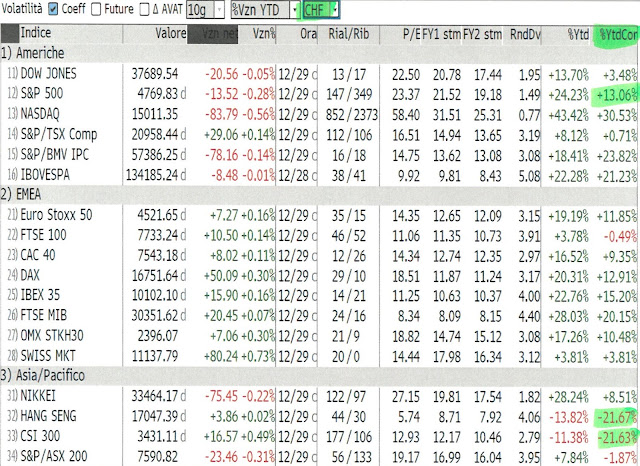This screenshot has width=640, height=466.
Task: Click HANG SENG %YtdCor value -21.67%
Action: [616, 417]
